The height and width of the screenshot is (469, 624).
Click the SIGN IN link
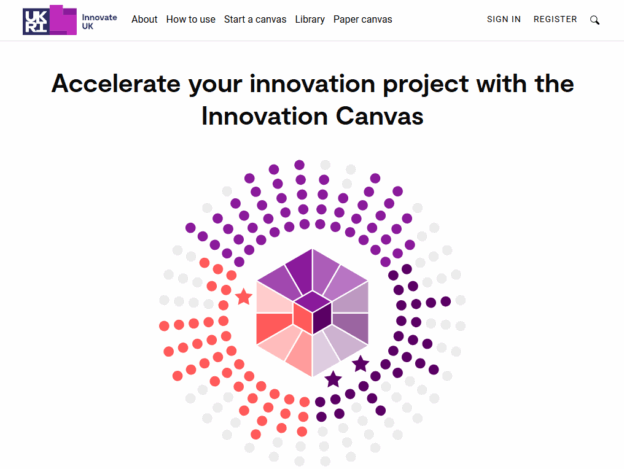click(x=504, y=19)
